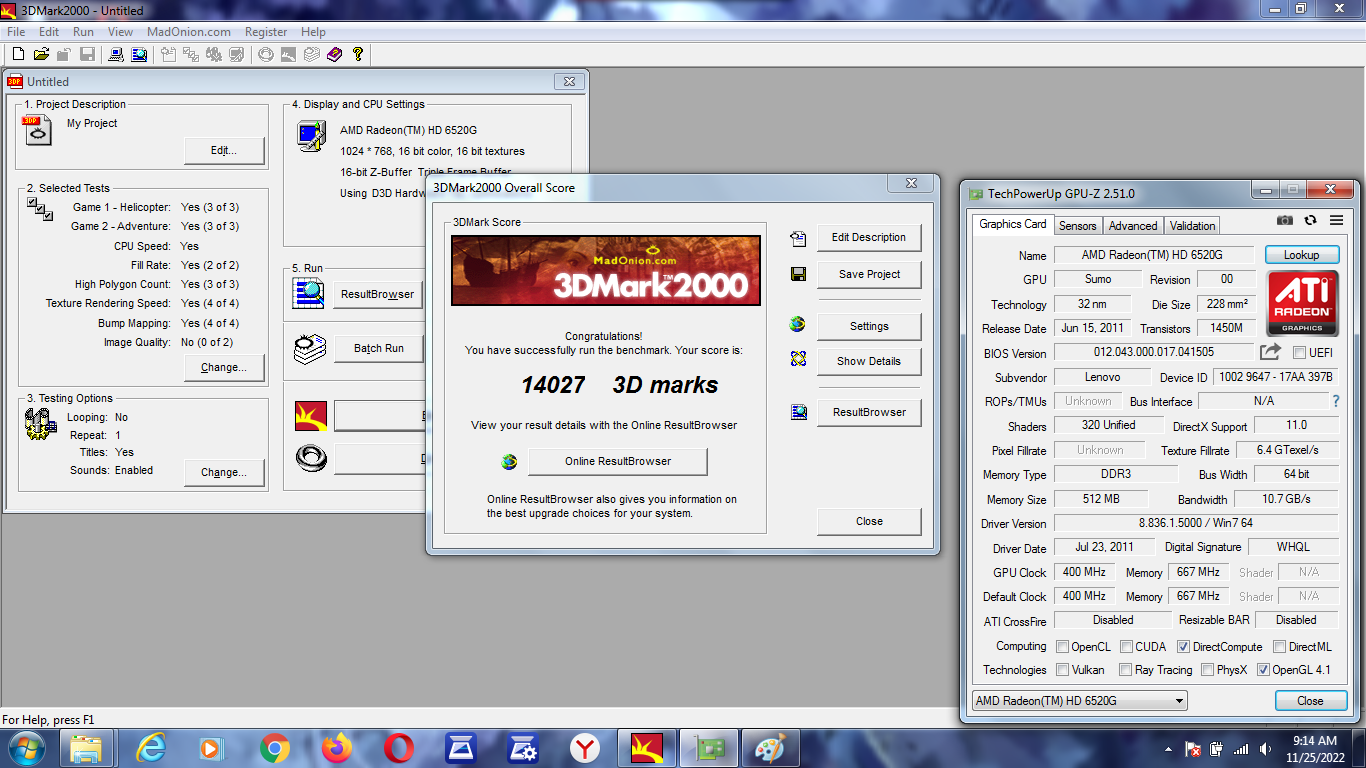Viewport: 1366px width, 768px height.
Task: Show hidden tray icons arrow
Action: [x=1168, y=749]
